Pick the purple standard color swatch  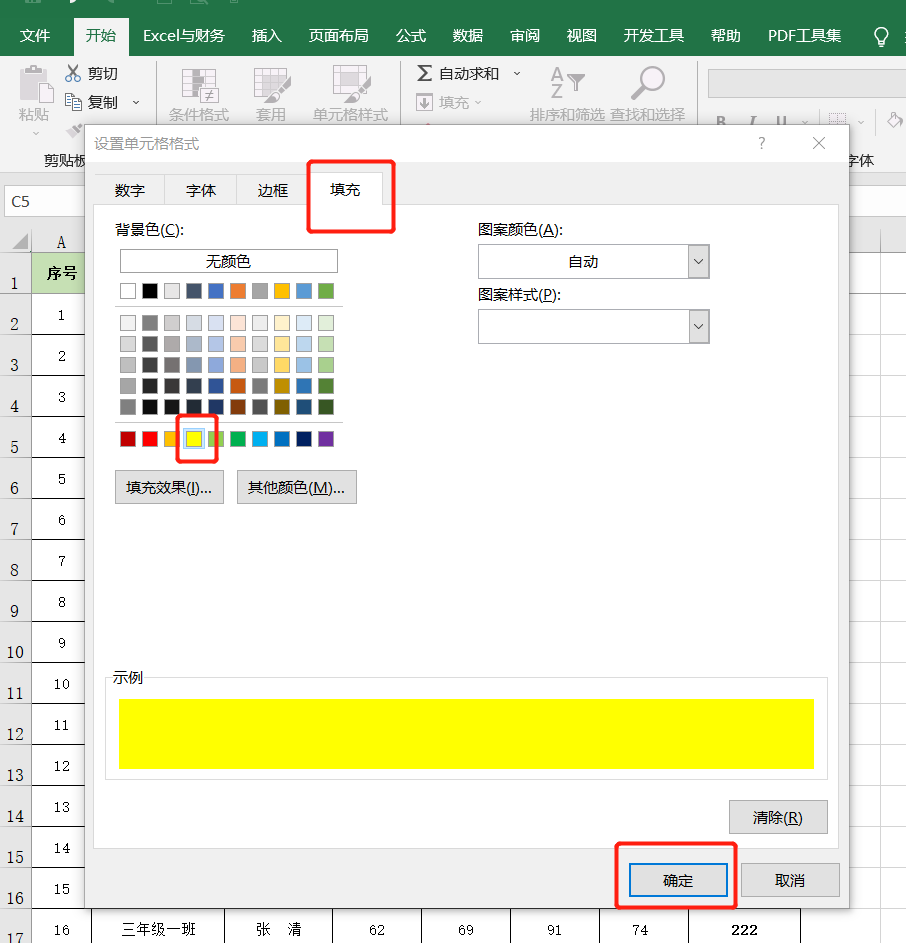click(326, 439)
